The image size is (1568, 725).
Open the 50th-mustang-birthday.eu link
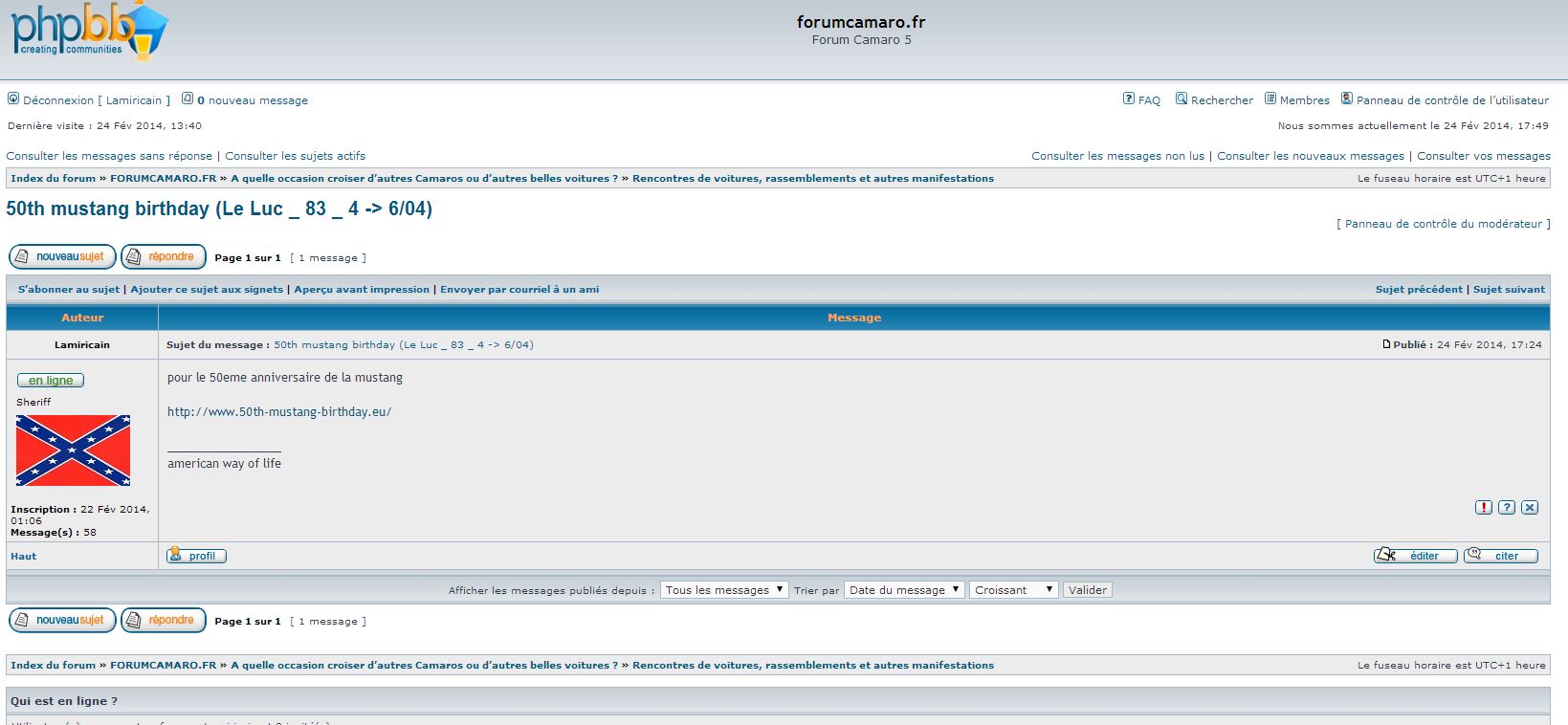click(279, 412)
